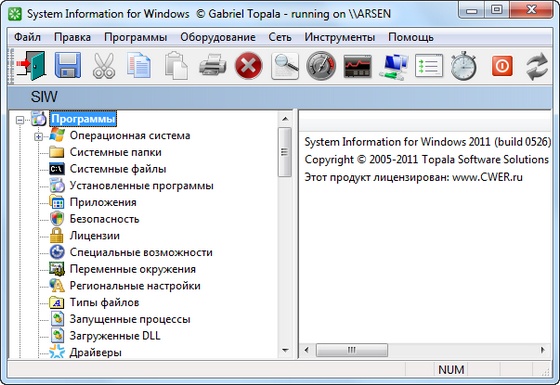Click the magnifying glass search icon
Image resolution: width=560 pixels, height=385 pixels.
click(285, 66)
